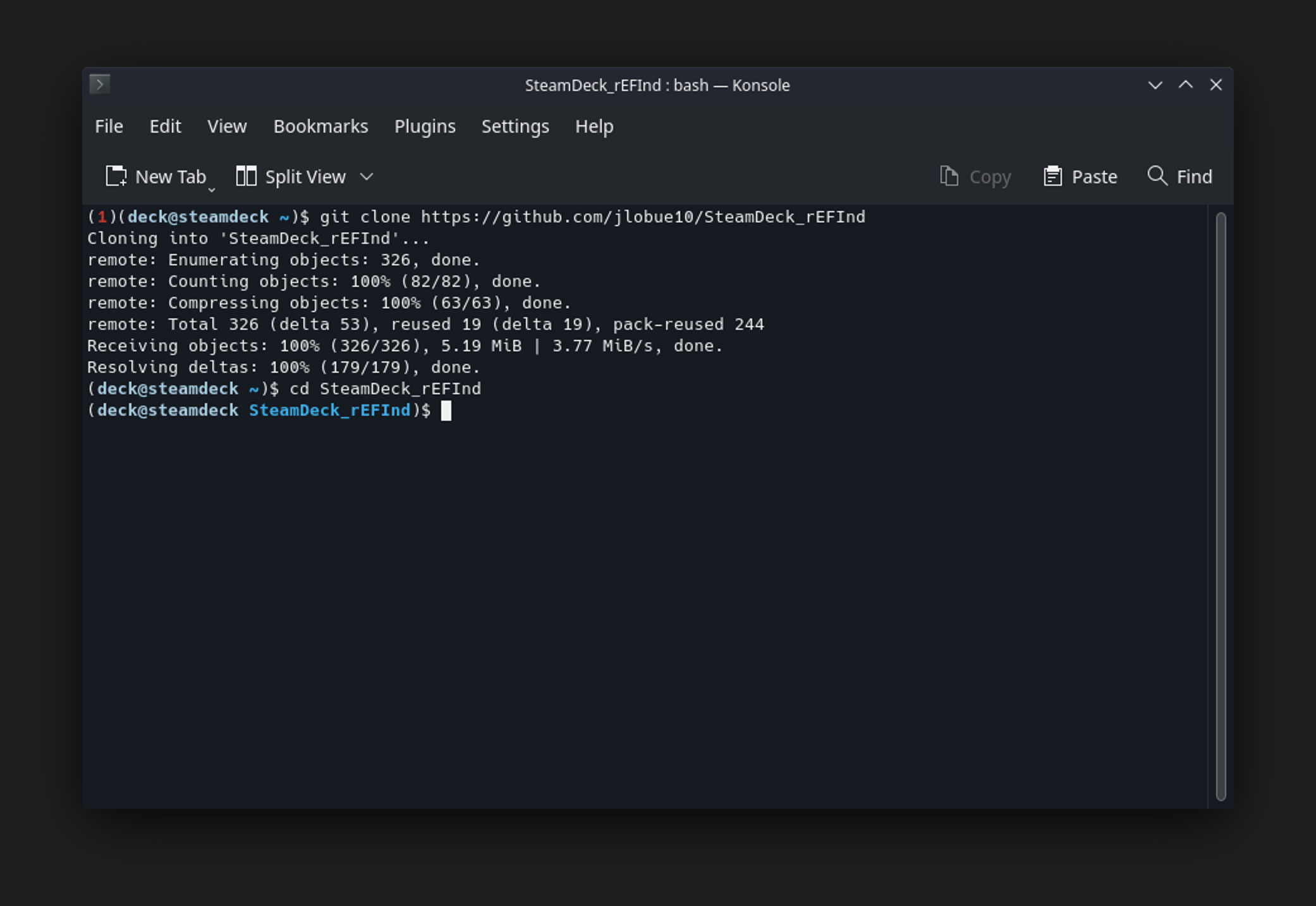The width and height of the screenshot is (1316, 906).
Task: Open the View menu
Action: (227, 126)
